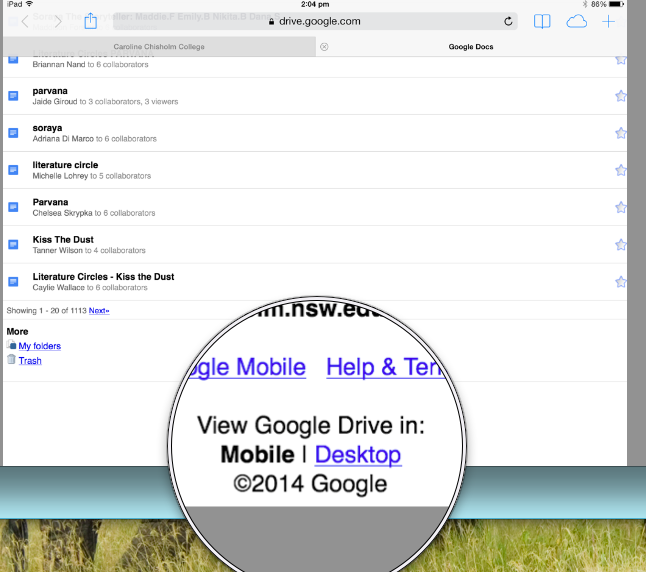
Task: Tap the Wi-Fi icon in status bar
Action: [x=29, y=4]
